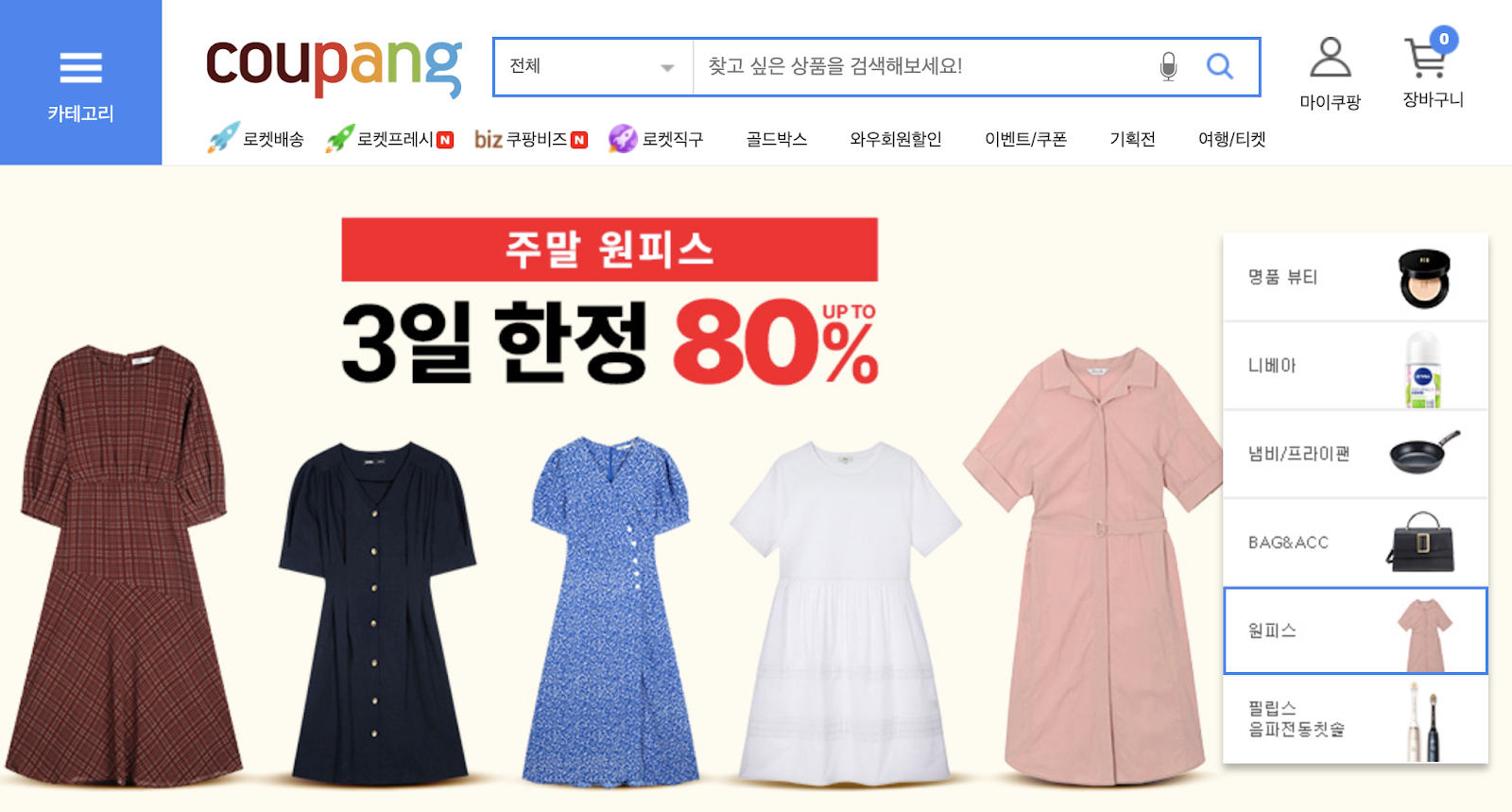Click the microphone voice search icon
Image resolution: width=1512 pixels, height=812 pixels.
pos(1169,66)
